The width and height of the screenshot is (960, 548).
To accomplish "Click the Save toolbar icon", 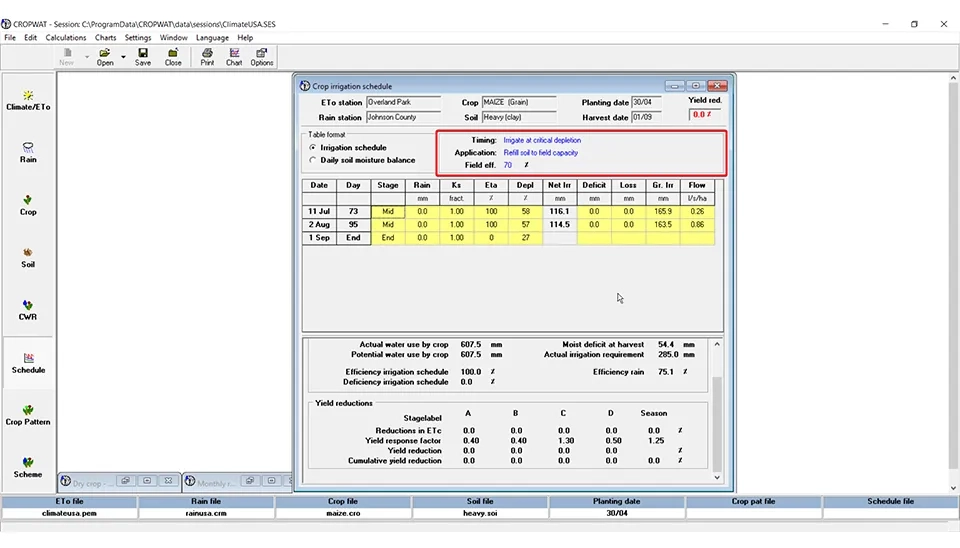I will pos(143,56).
